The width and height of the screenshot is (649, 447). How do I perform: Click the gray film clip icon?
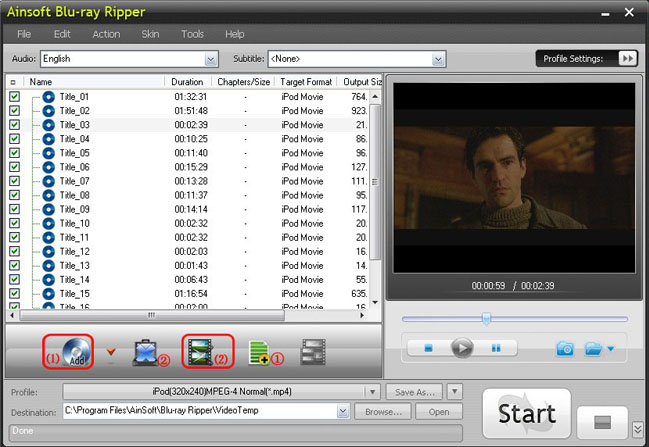click(313, 351)
